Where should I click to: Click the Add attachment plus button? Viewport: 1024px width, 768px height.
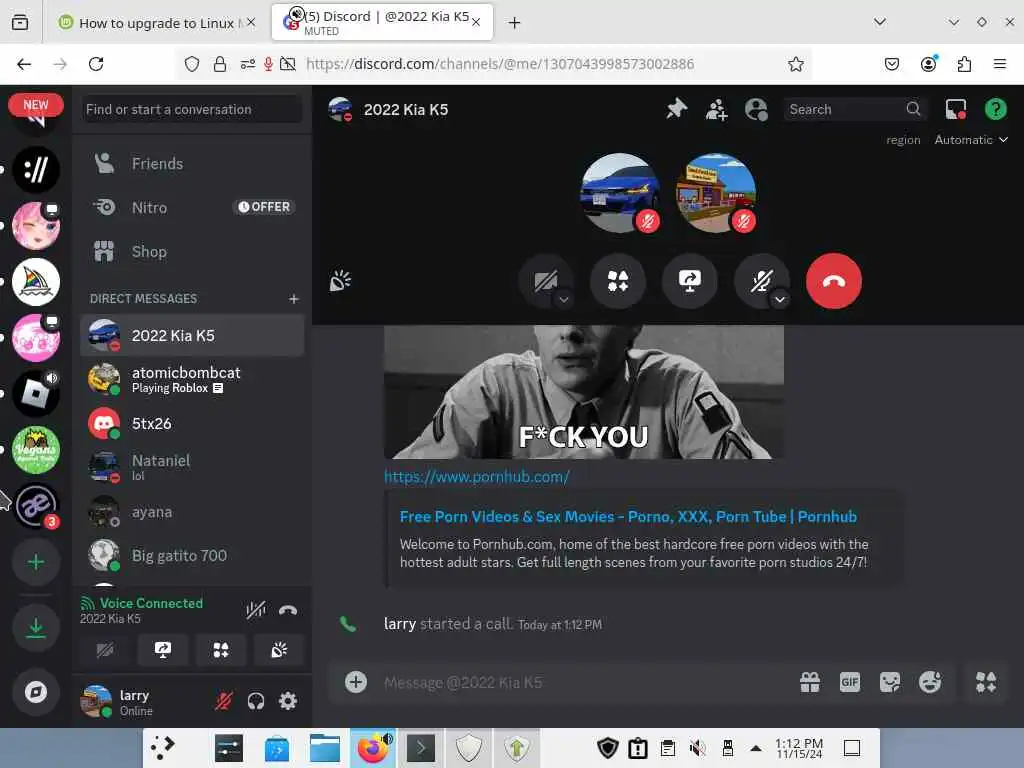356,682
